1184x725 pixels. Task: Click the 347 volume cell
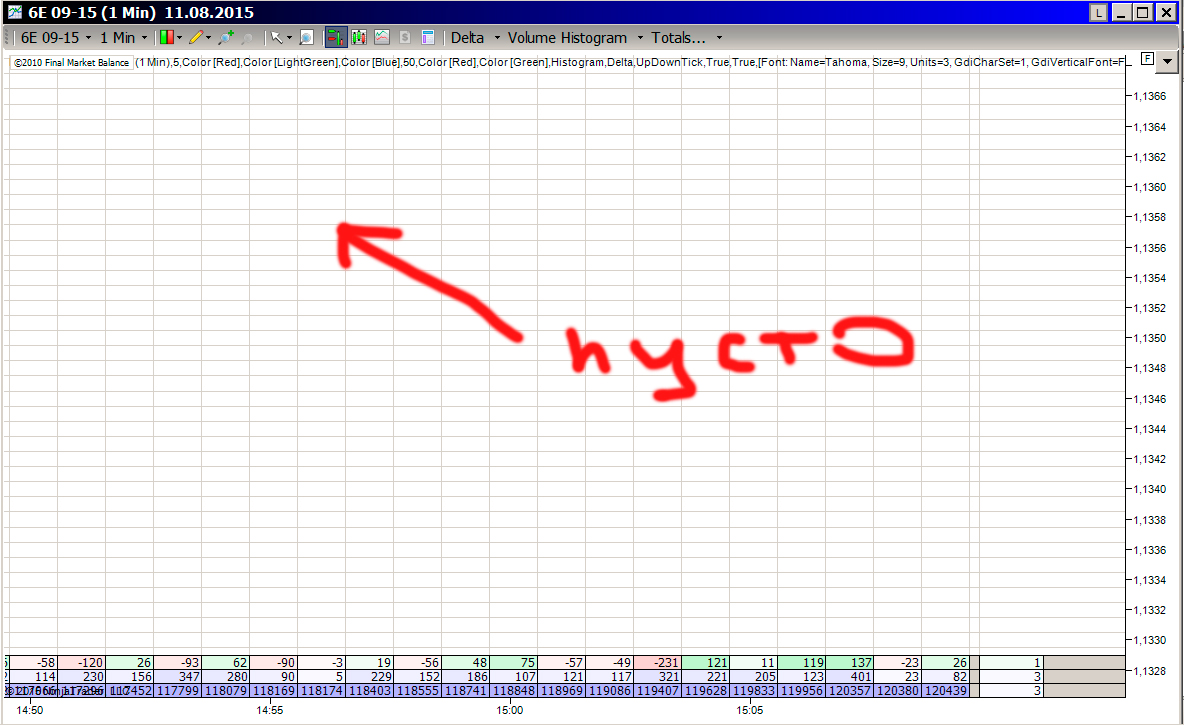click(177, 677)
